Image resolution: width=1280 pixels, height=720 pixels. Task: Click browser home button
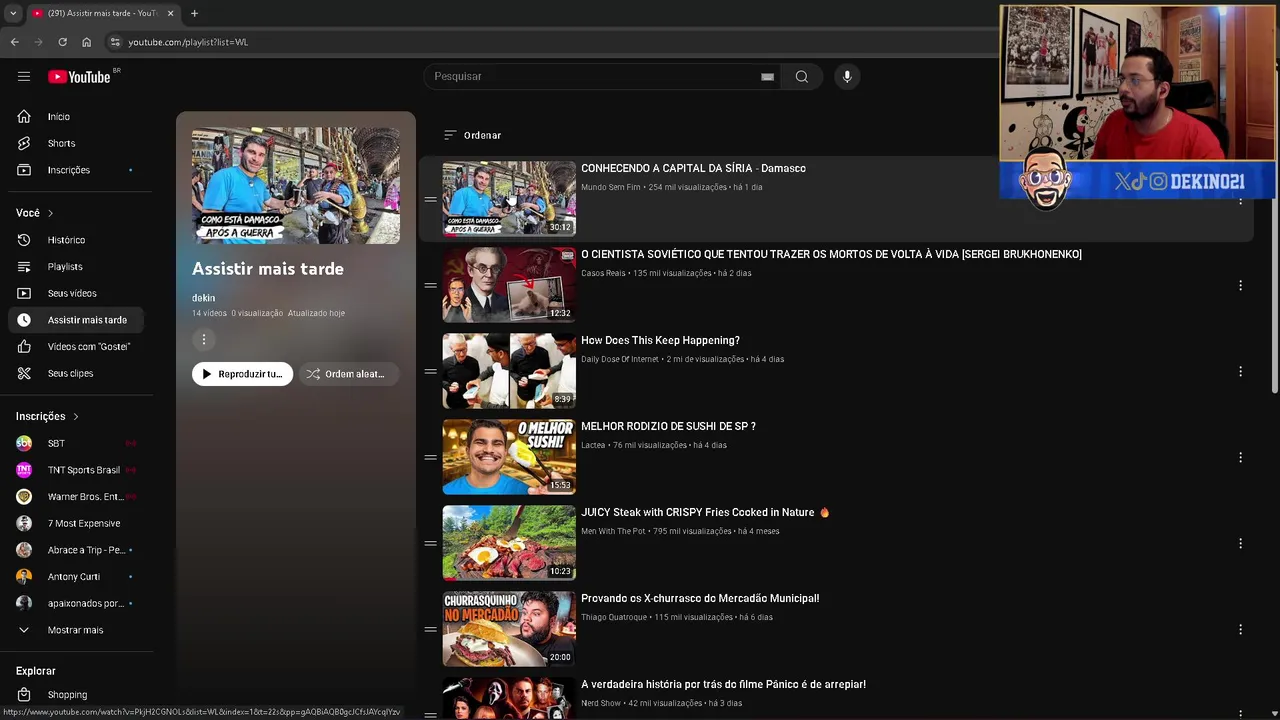click(x=86, y=42)
